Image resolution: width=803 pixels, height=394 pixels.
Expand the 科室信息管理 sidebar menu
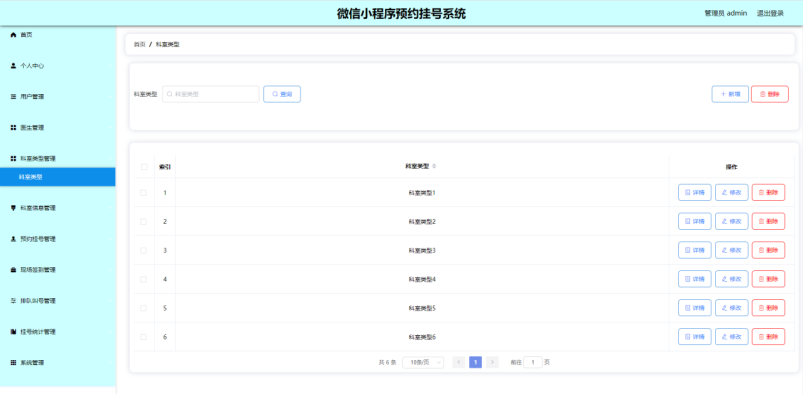tap(58, 208)
